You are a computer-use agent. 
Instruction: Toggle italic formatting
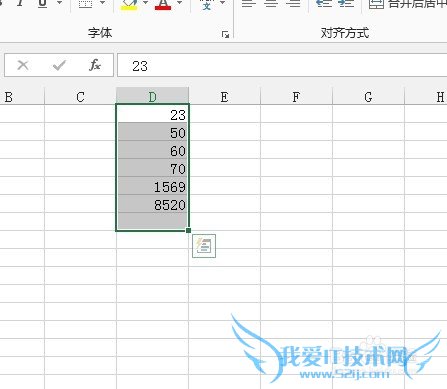21,3
